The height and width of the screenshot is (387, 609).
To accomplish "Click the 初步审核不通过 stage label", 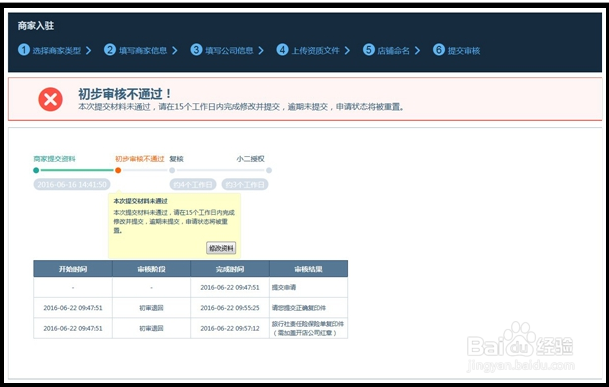I will (140, 159).
